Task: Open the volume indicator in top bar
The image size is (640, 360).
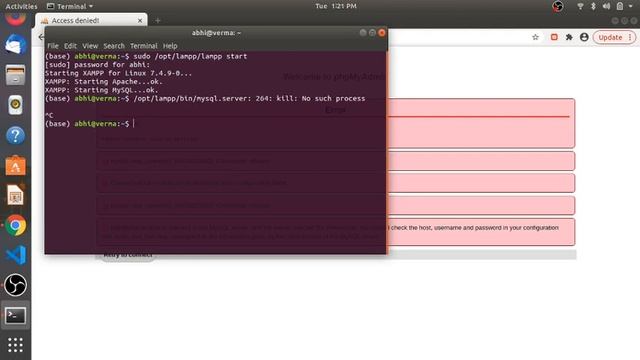Action: pyautogui.click(x=606, y=6)
